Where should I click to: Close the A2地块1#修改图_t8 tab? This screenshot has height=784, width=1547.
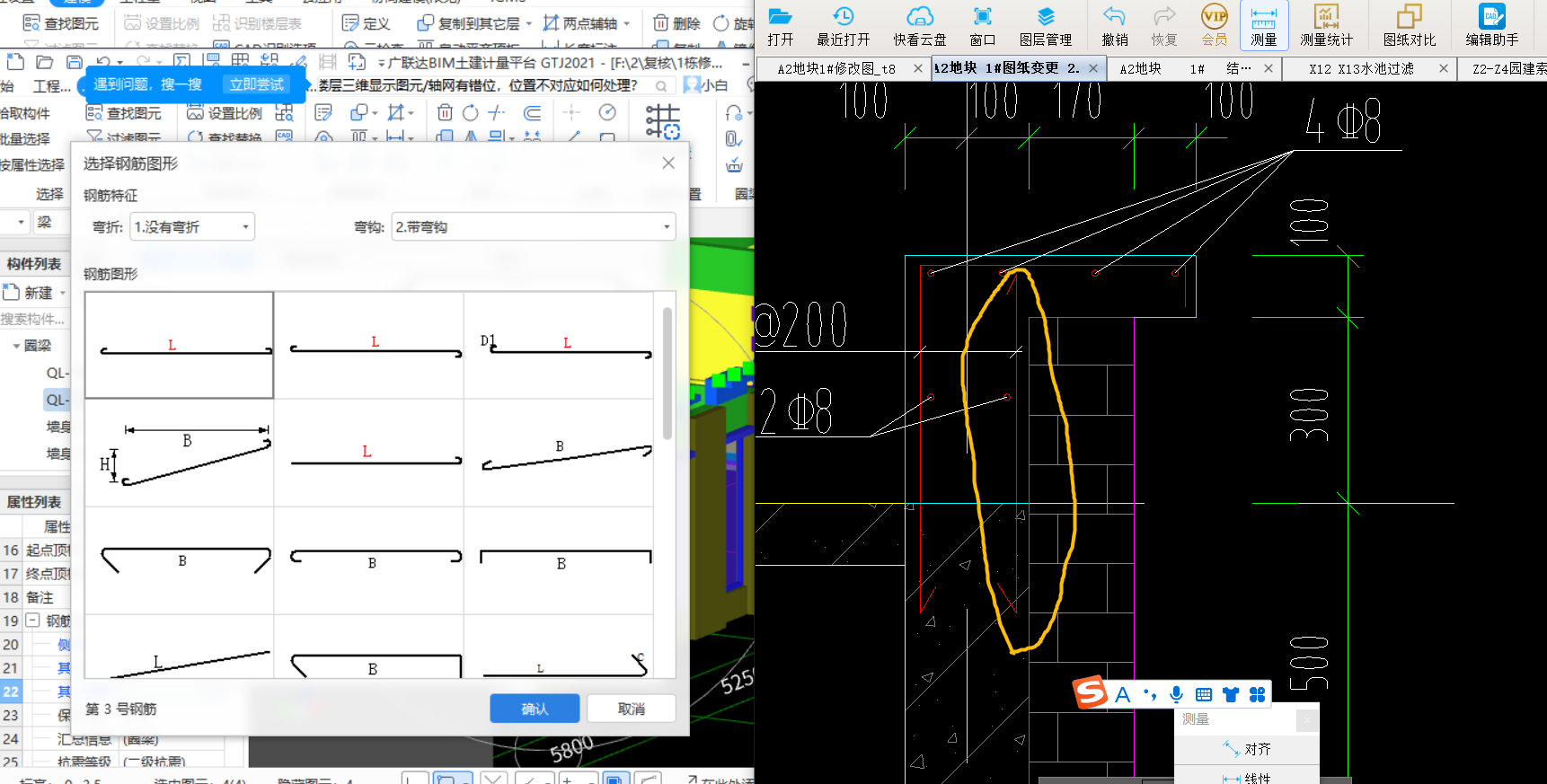(x=917, y=68)
